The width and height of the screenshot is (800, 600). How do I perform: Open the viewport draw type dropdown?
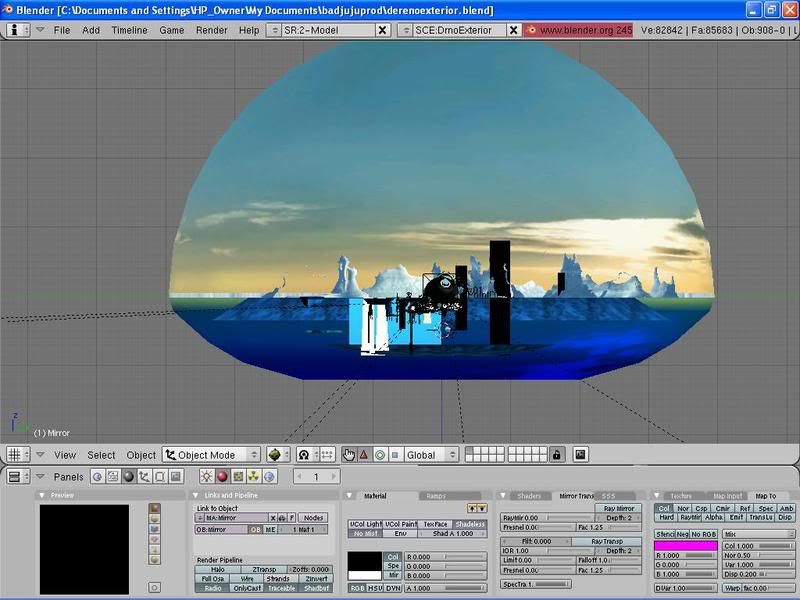pyautogui.click(x=279, y=455)
